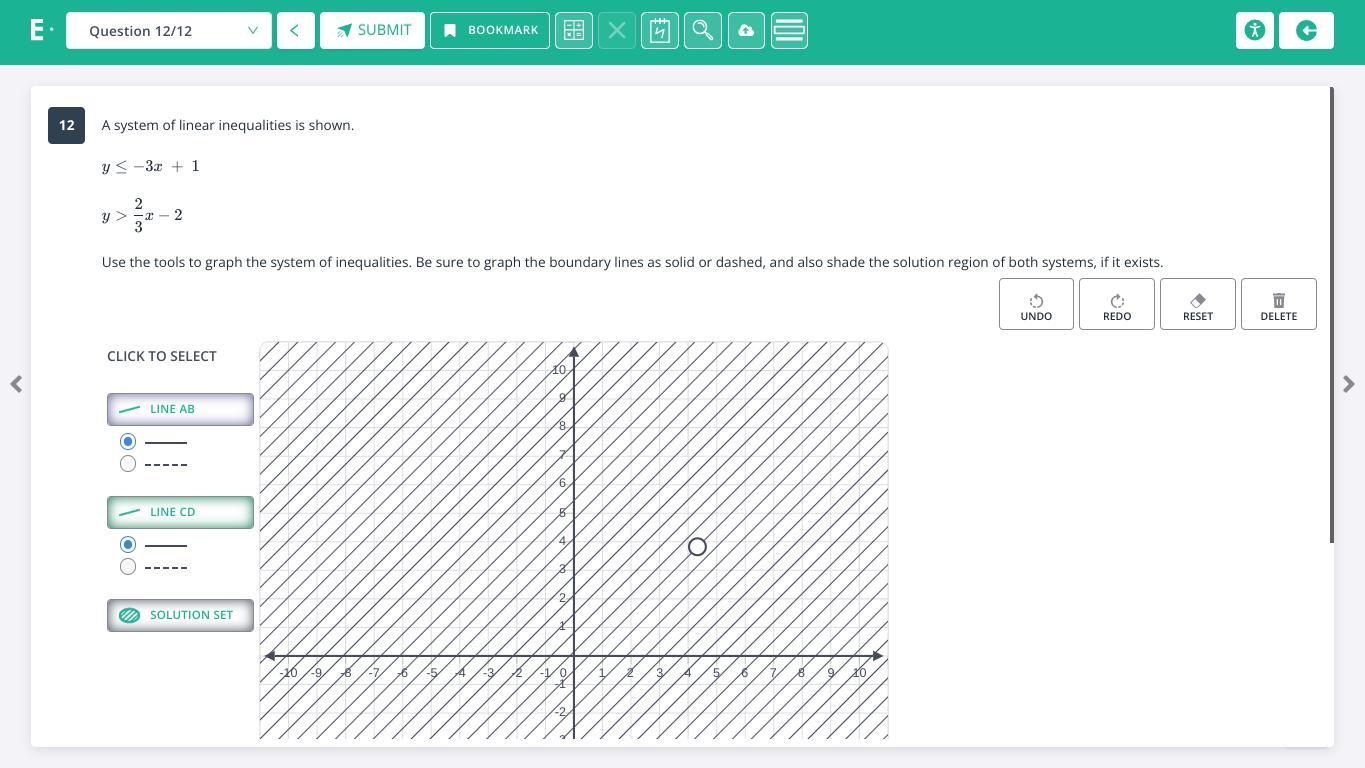Go to the previous question arrow button

(x=295, y=31)
